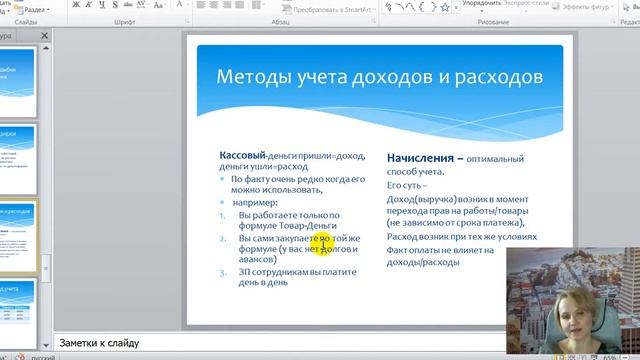Image resolution: width=640 pixels, height=360 pixels.
Task: Select the curve shape
Action: (x=411, y=7)
